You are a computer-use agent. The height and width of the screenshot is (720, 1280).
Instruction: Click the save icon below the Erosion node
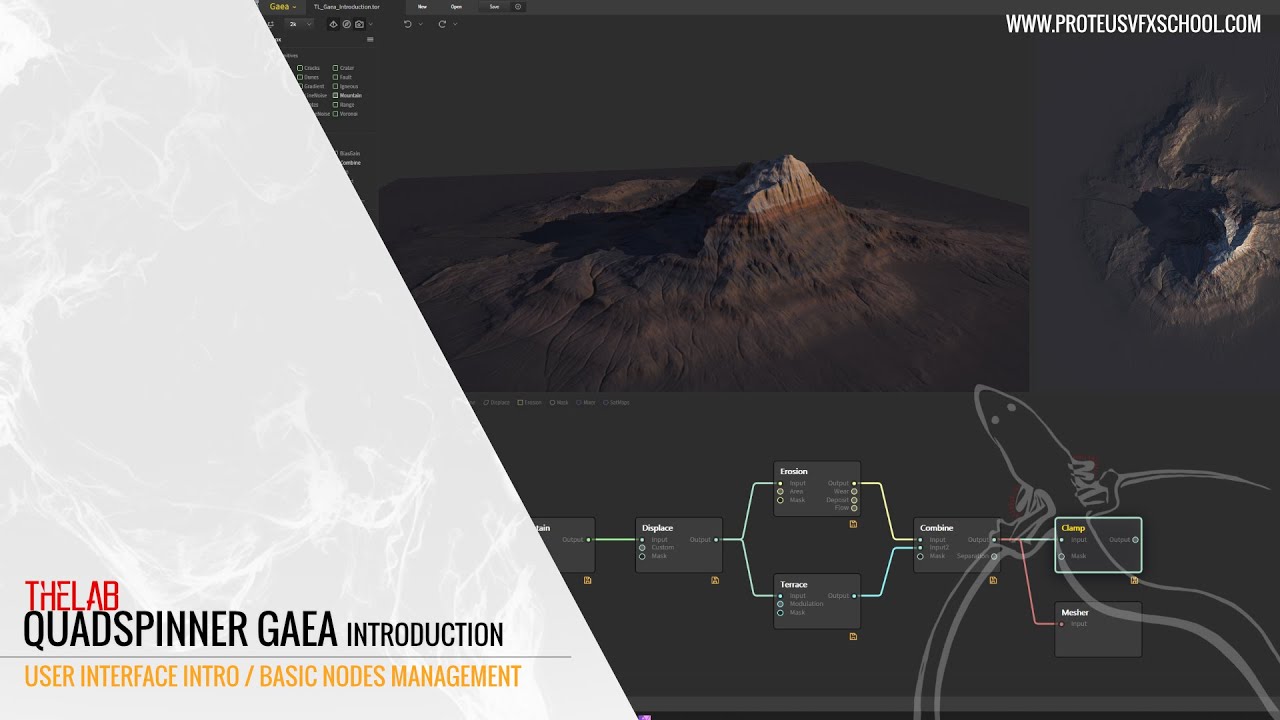point(853,523)
